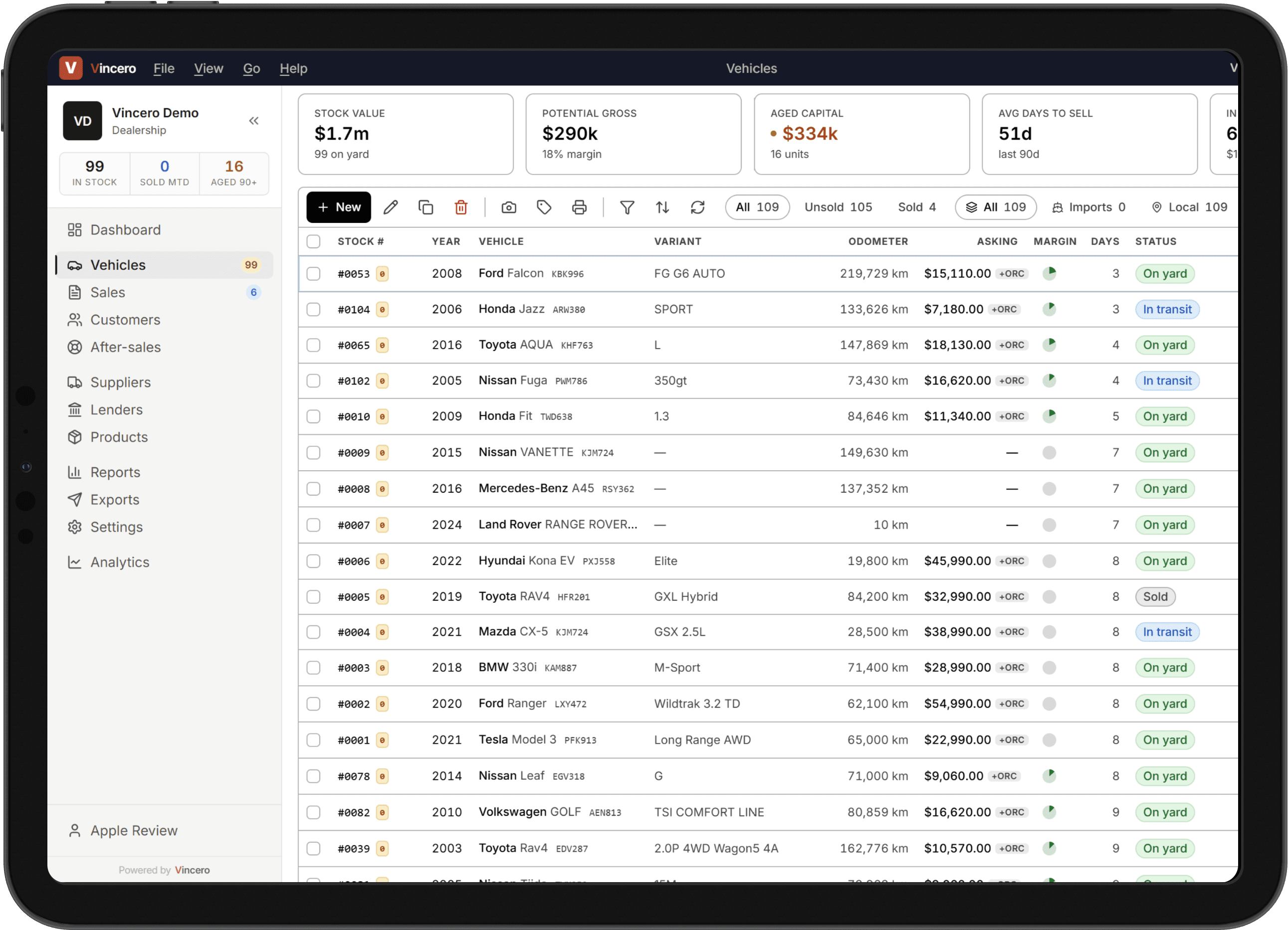Viewport: 1288px width, 930px height.
Task: Click the New vehicle button
Action: tap(339, 207)
